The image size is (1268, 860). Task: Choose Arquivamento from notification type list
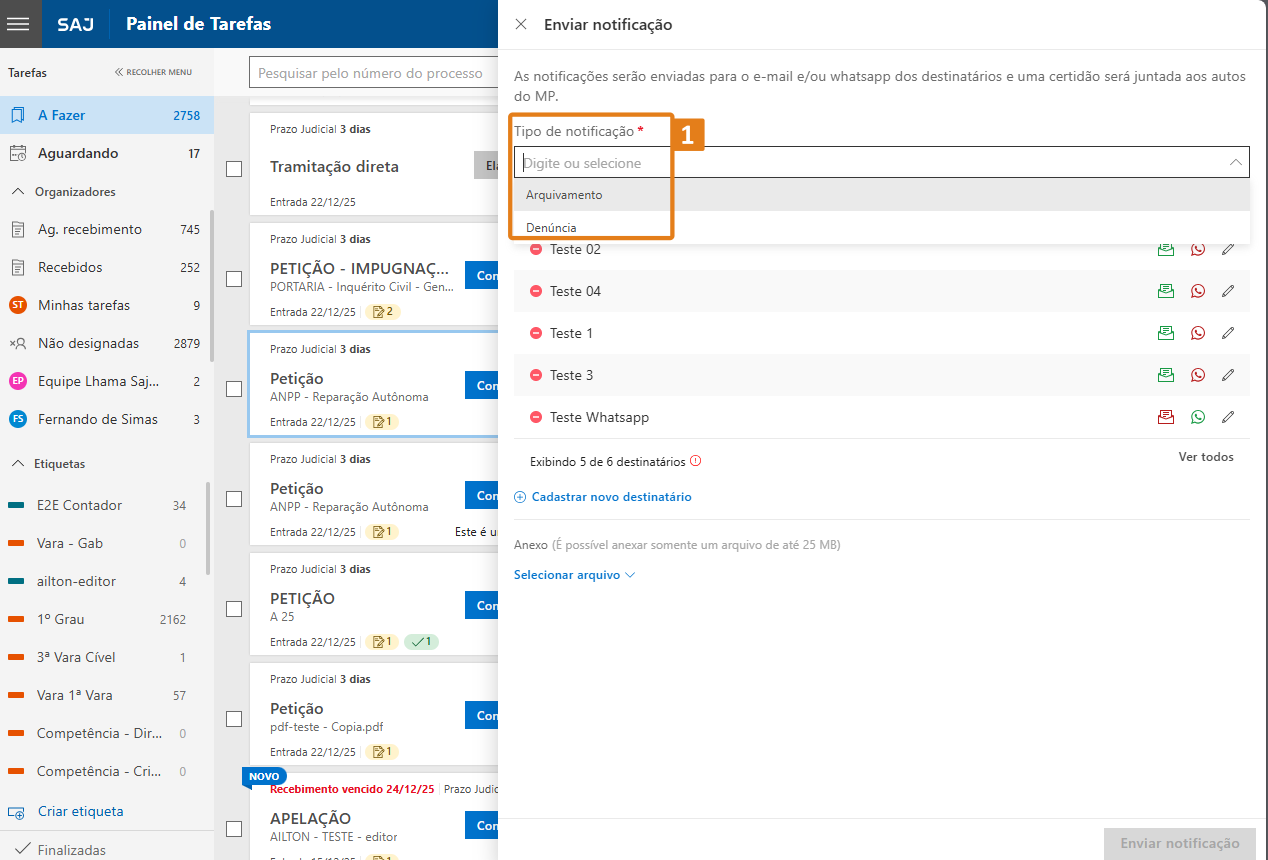coord(565,195)
